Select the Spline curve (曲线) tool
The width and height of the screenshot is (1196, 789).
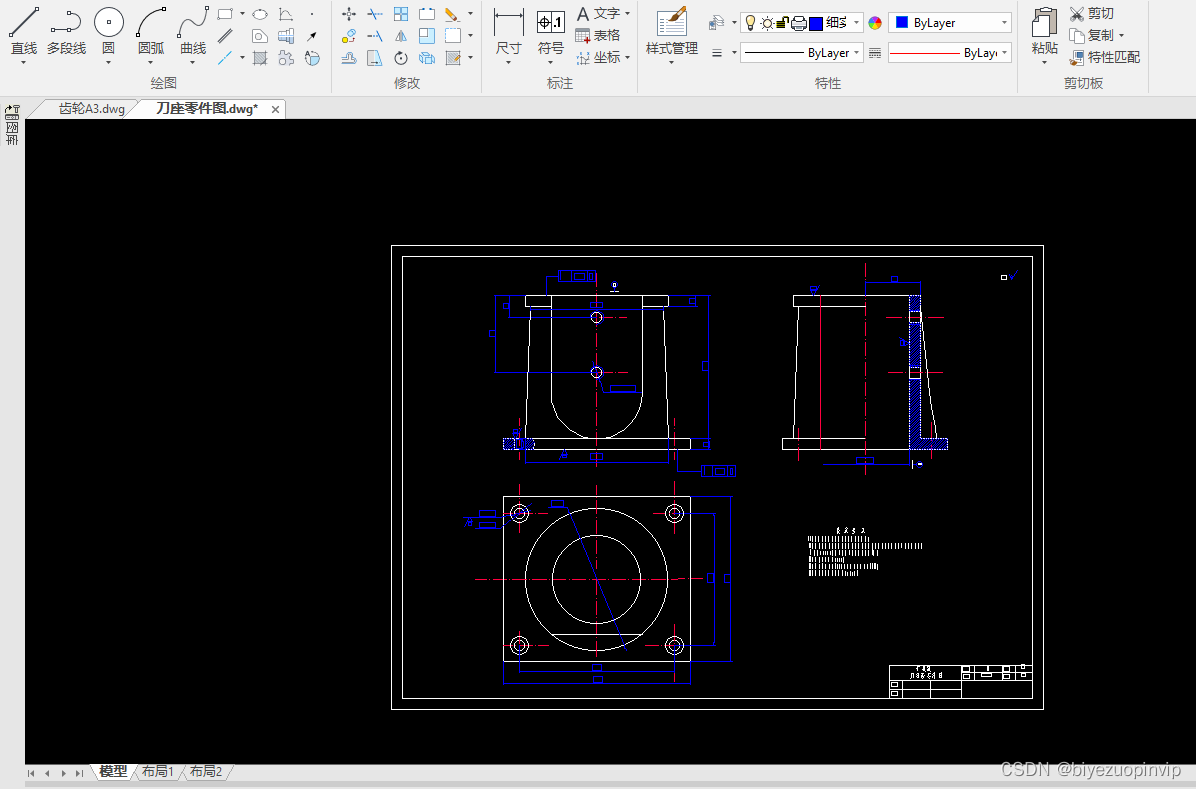click(x=193, y=31)
